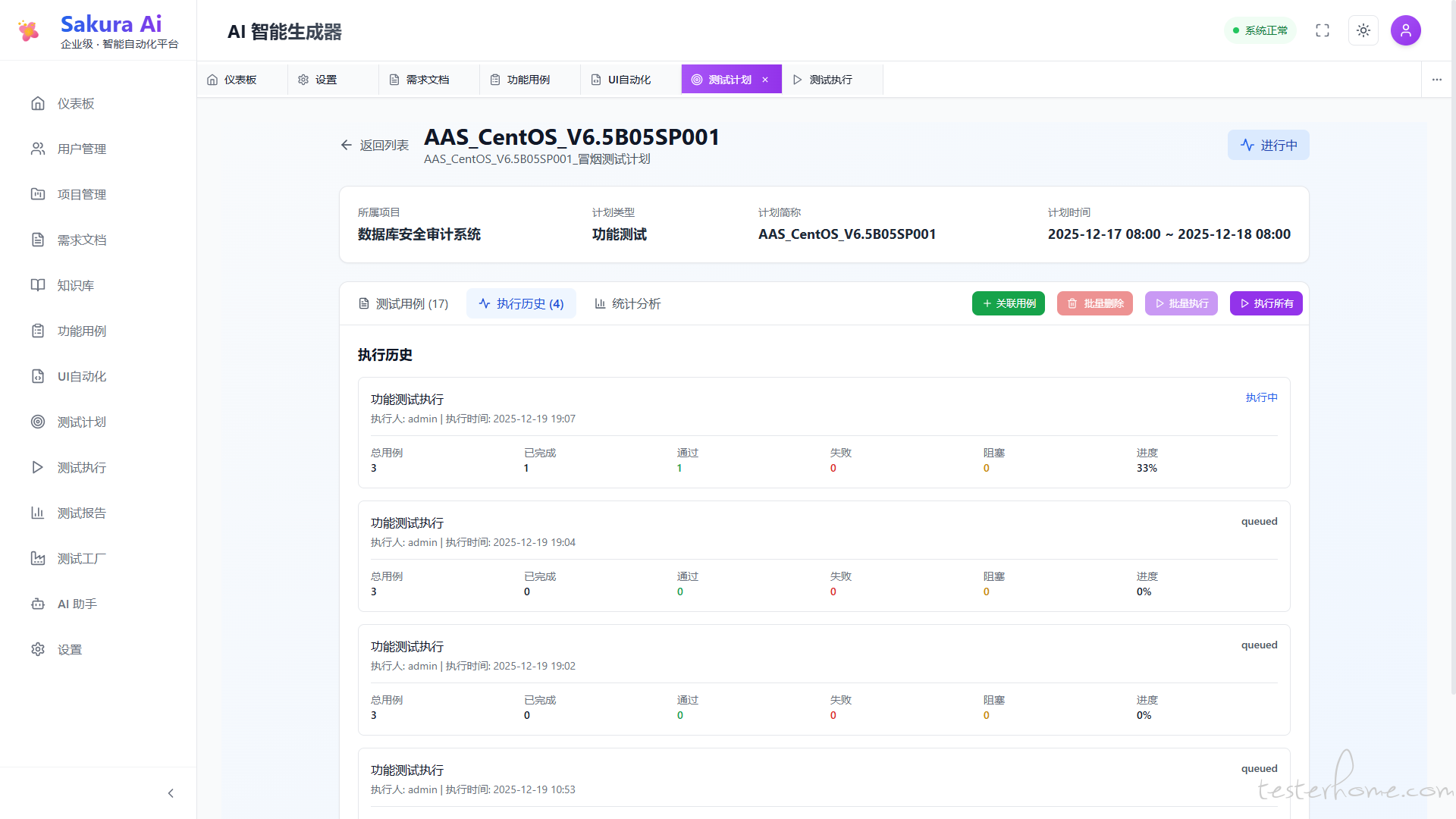
Task: Select the 测试用例 (17) tab
Action: coord(403,303)
